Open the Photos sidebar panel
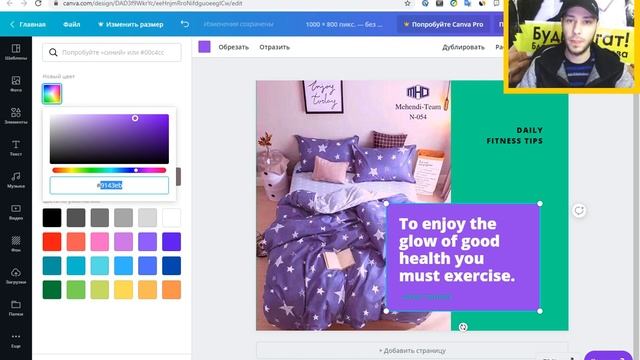 [x=16, y=84]
